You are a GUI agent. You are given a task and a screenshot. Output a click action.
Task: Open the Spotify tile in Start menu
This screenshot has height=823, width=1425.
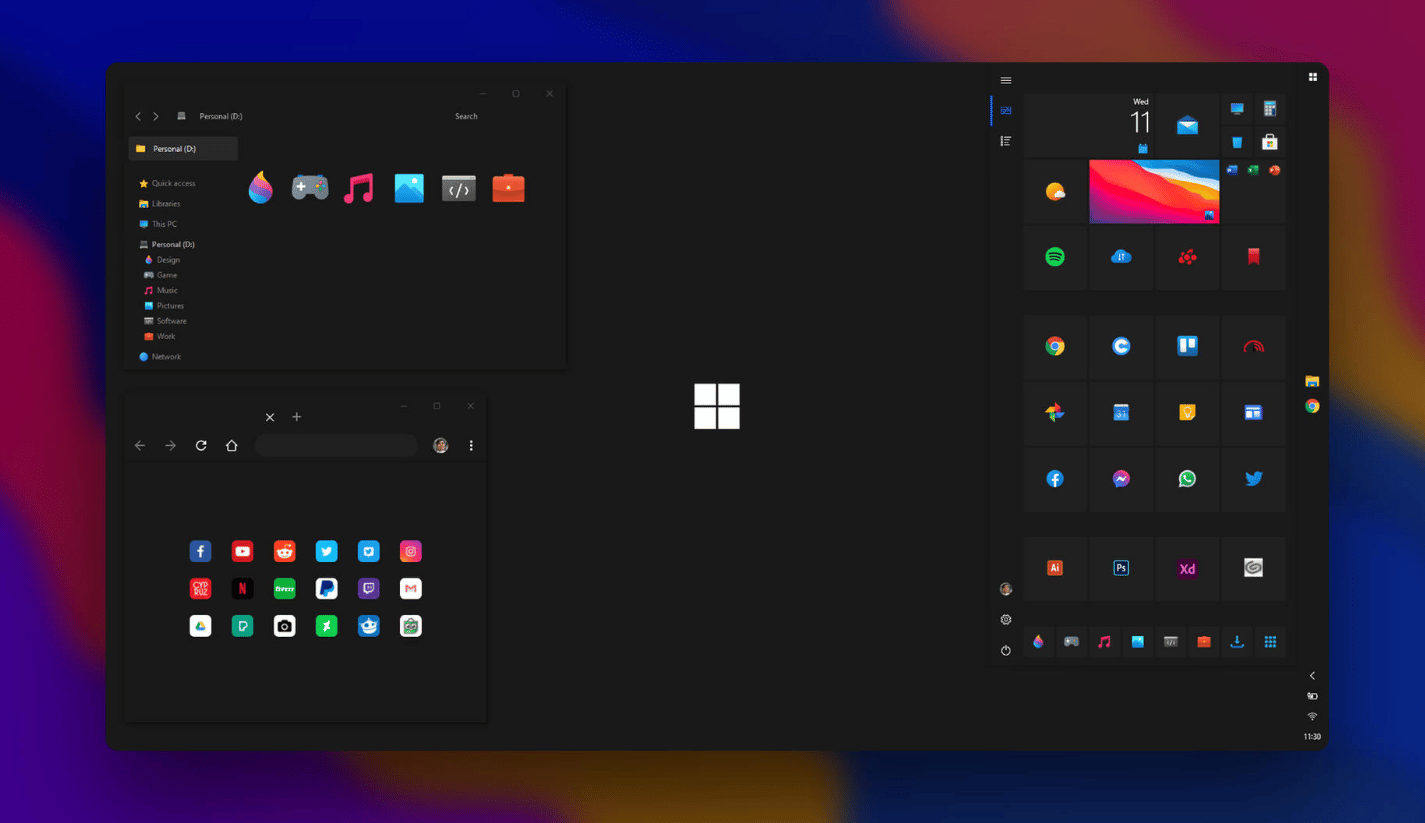(1055, 257)
